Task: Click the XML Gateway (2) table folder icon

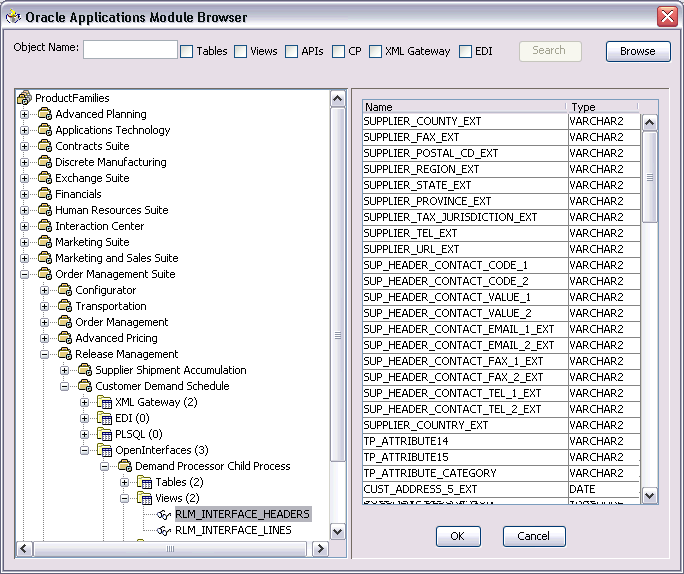Action: point(105,402)
